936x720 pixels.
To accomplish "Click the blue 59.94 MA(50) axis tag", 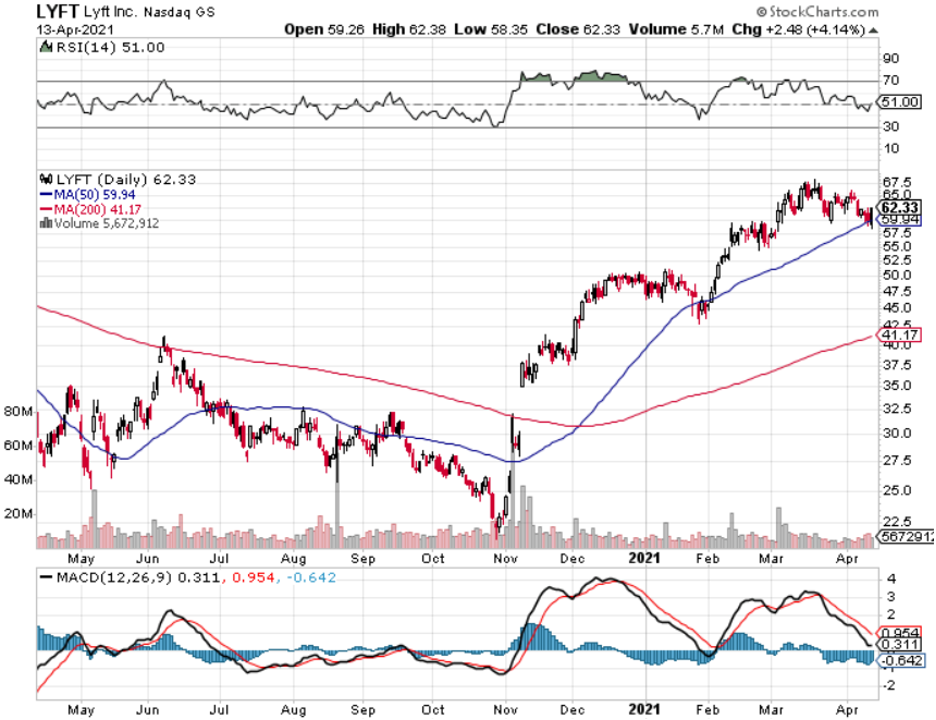I will 900,220.
